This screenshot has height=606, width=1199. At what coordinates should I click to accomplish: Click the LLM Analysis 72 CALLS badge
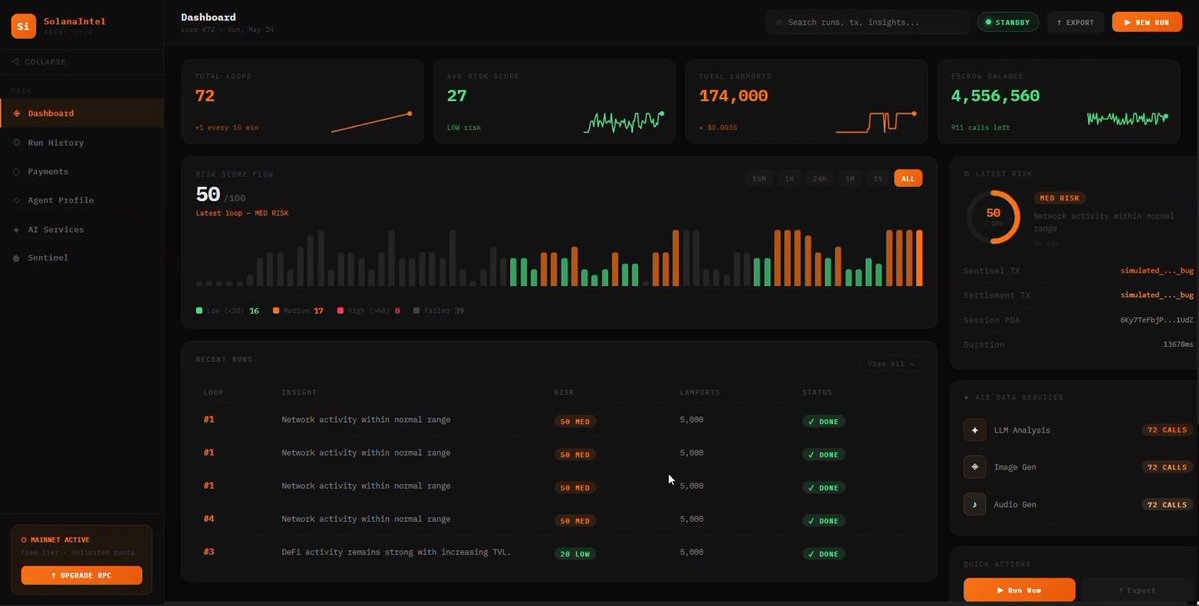(1167, 430)
